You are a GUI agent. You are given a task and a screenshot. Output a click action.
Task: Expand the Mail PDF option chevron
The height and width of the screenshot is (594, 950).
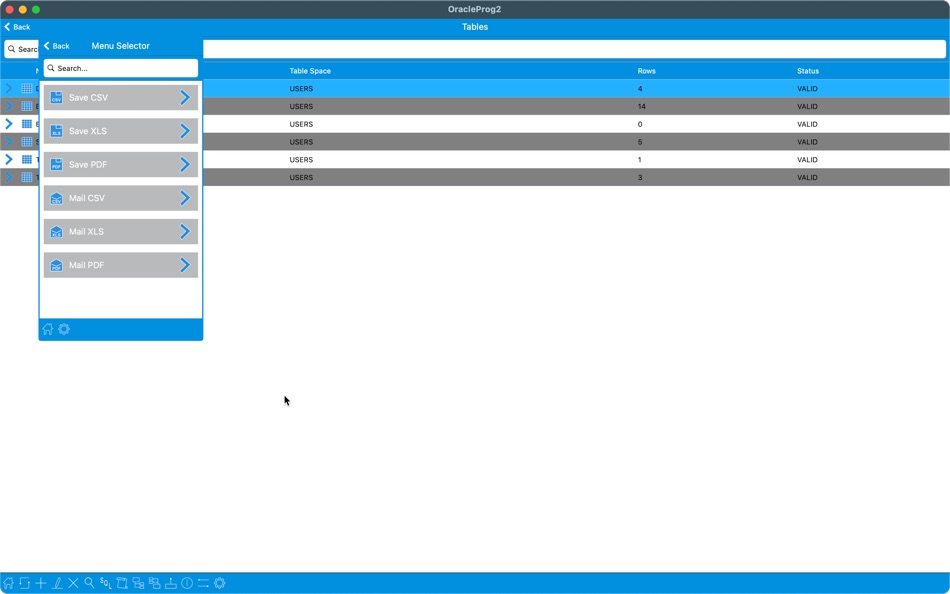pyautogui.click(x=184, y=265)
